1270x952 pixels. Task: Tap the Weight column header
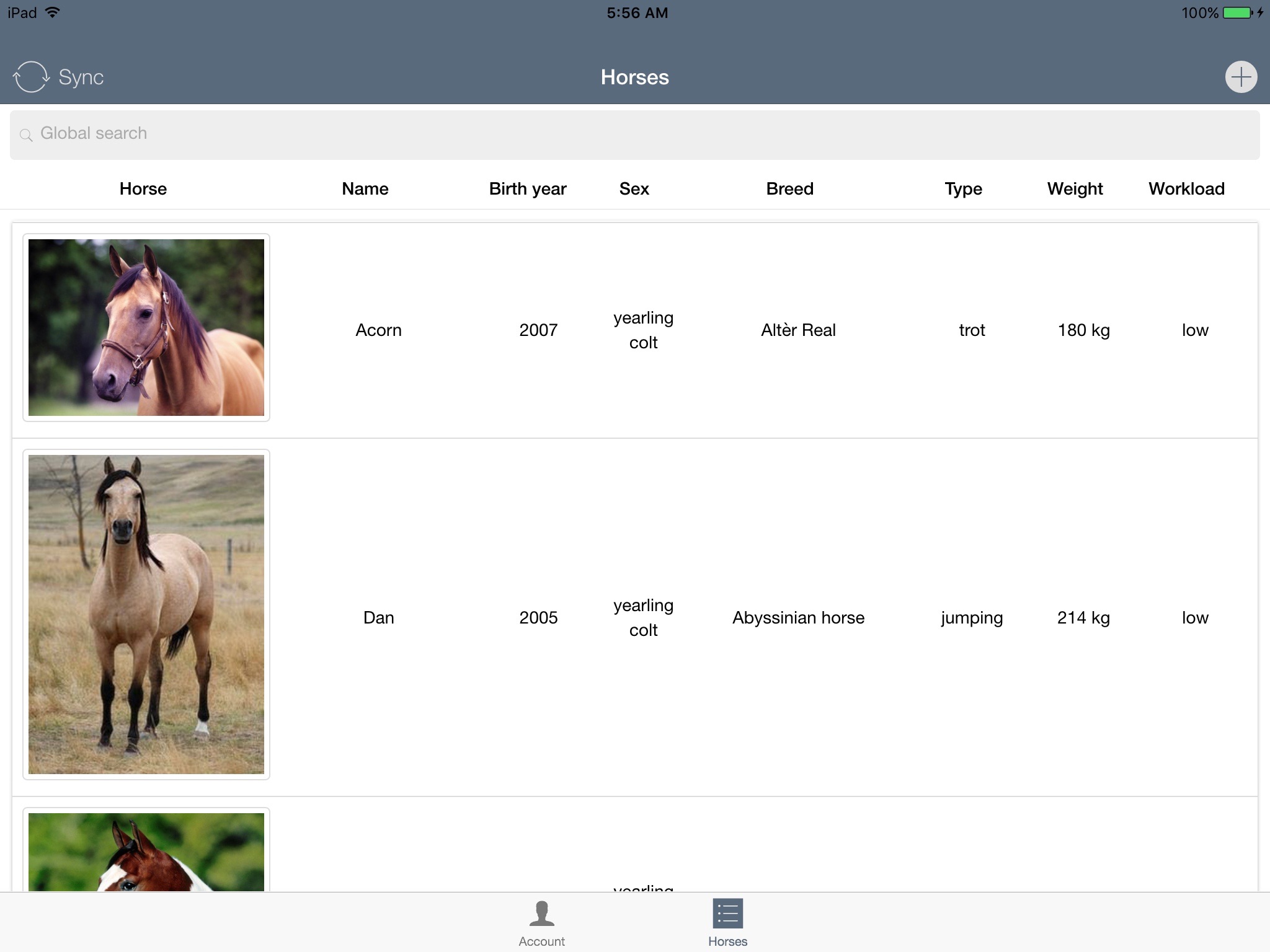1074,189
